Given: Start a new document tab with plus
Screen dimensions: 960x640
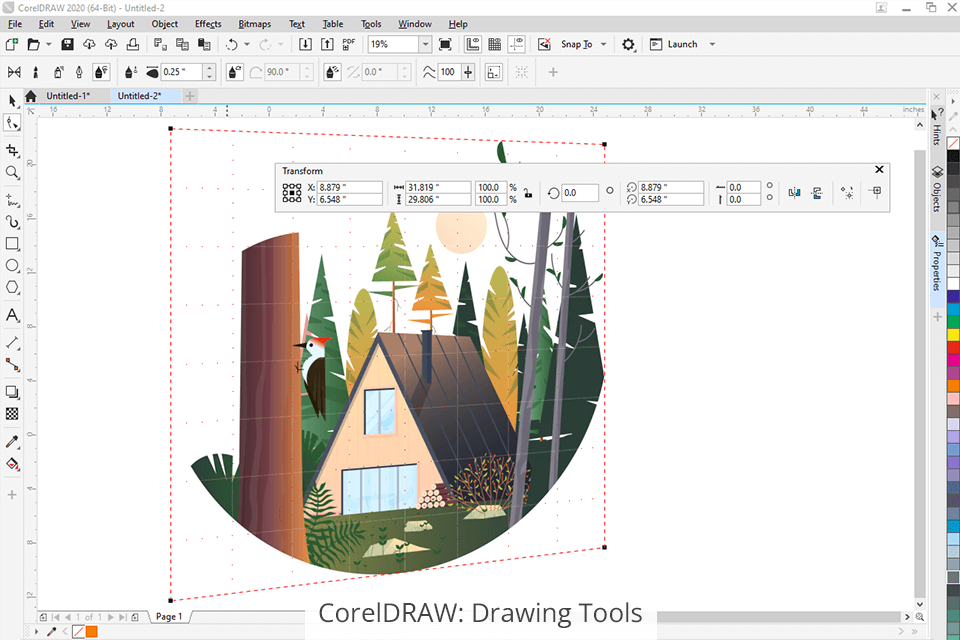Looking at the screenshot, I should (190, 96).
